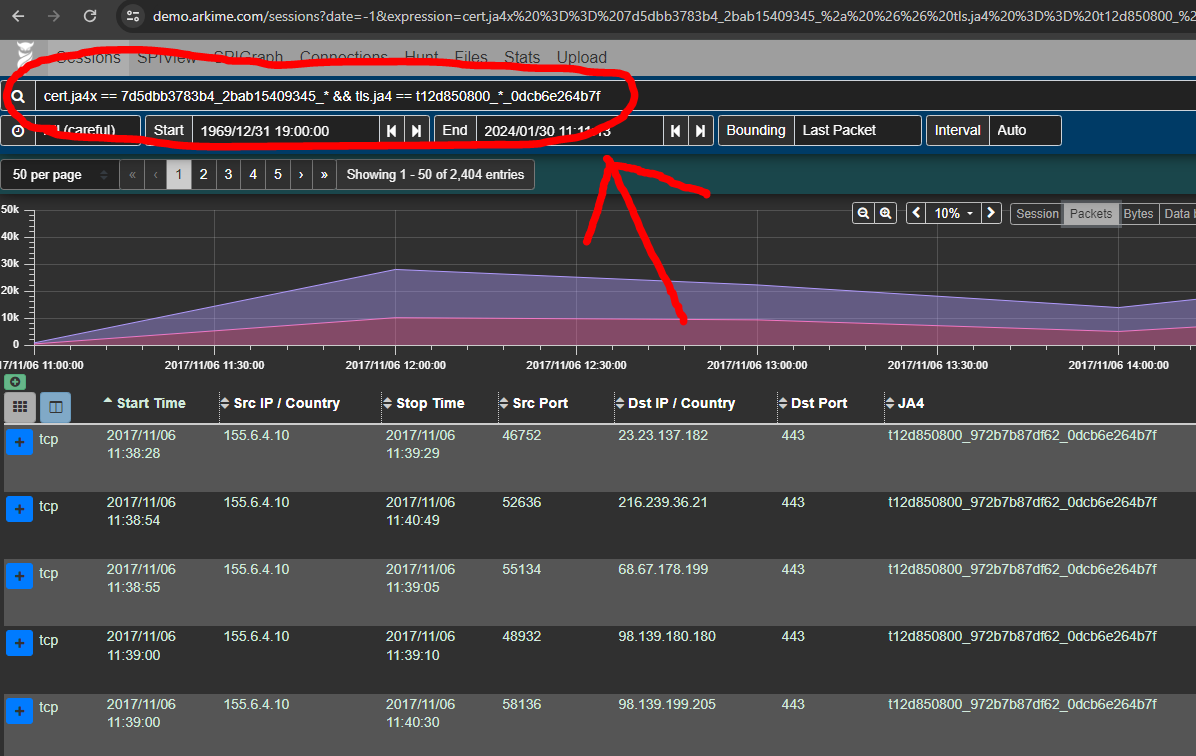This screenshot has height=756, width=1196.
Task: Click the green plus icon above table
Action: (x=15, y=381)
